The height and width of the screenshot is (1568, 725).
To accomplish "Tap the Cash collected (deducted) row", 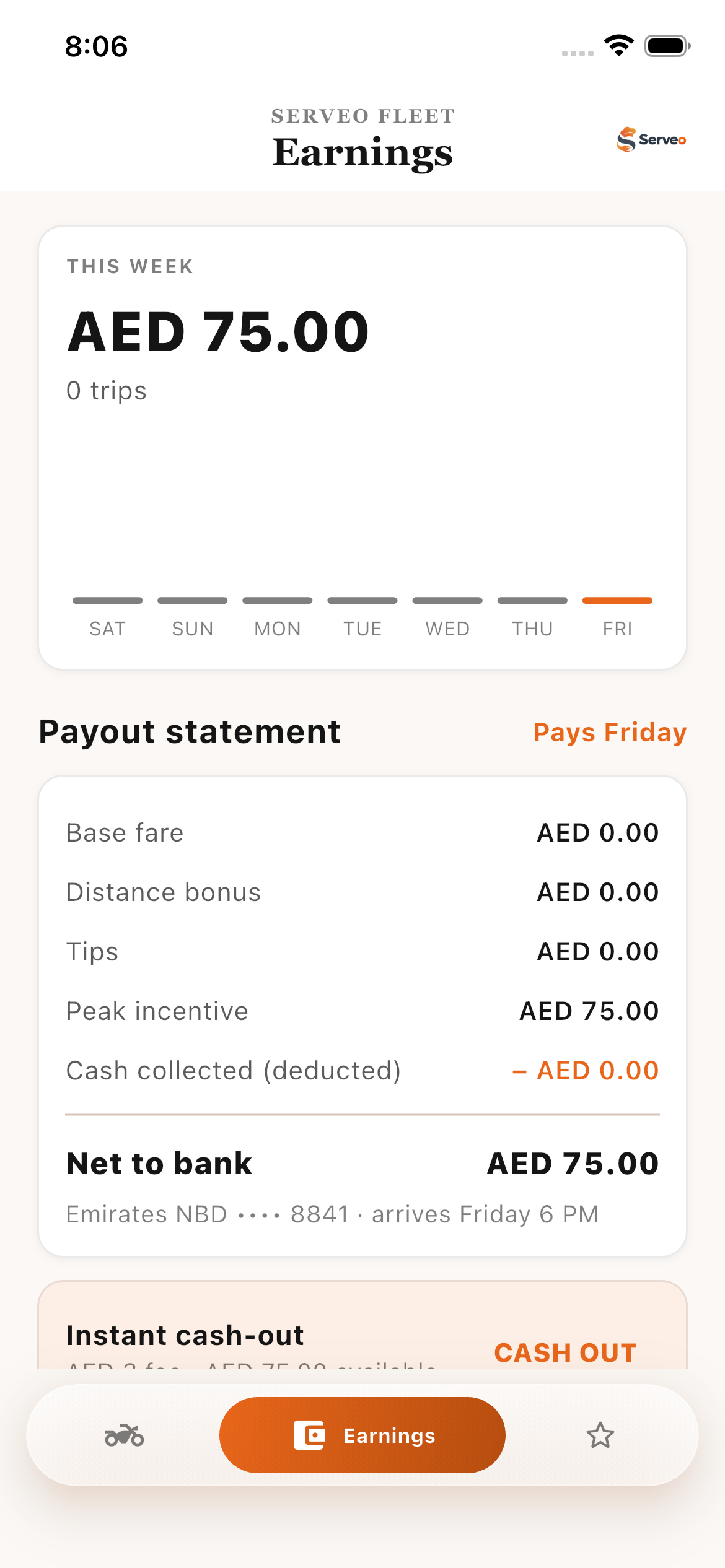I will tap(362, 1070).
